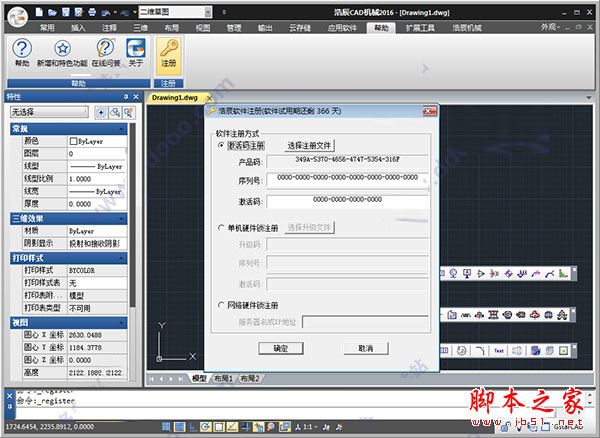Collapse the 常规 section
Image resolution: width=600 pixels, height=438 pixels.
(122, 129)
